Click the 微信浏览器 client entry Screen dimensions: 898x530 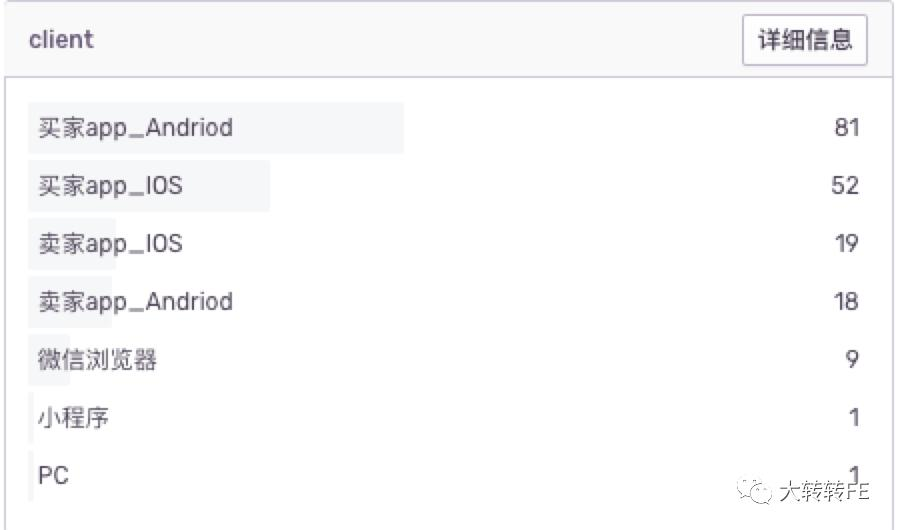(97, 360)
